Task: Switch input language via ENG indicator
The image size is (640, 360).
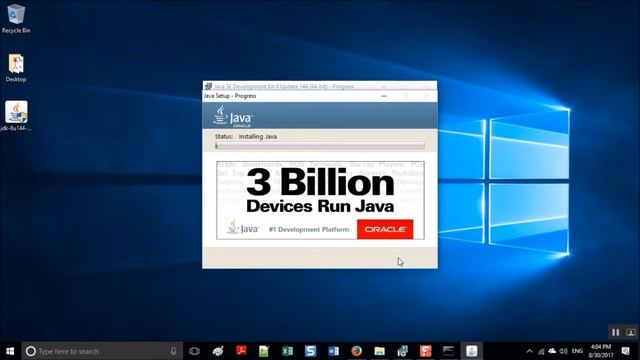Action: click(x=577, y=351)
